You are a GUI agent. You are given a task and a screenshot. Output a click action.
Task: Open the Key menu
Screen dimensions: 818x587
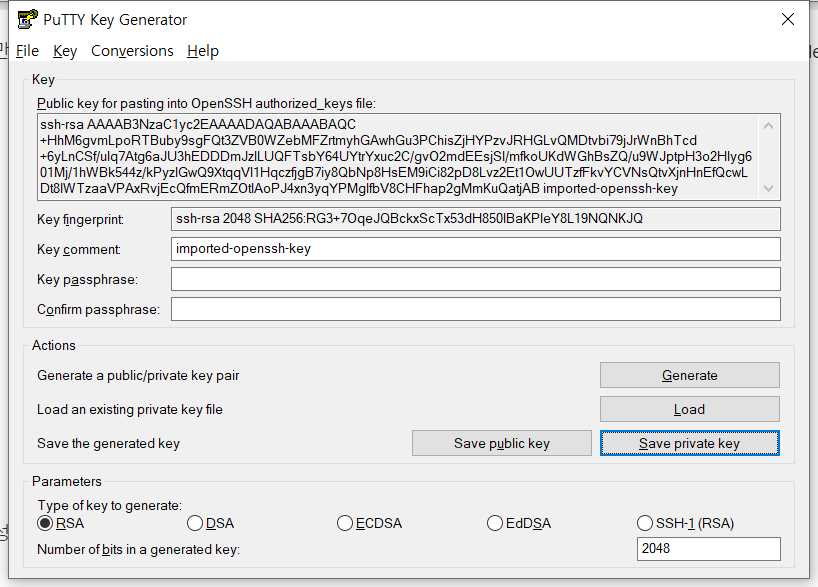coord(65,51)
